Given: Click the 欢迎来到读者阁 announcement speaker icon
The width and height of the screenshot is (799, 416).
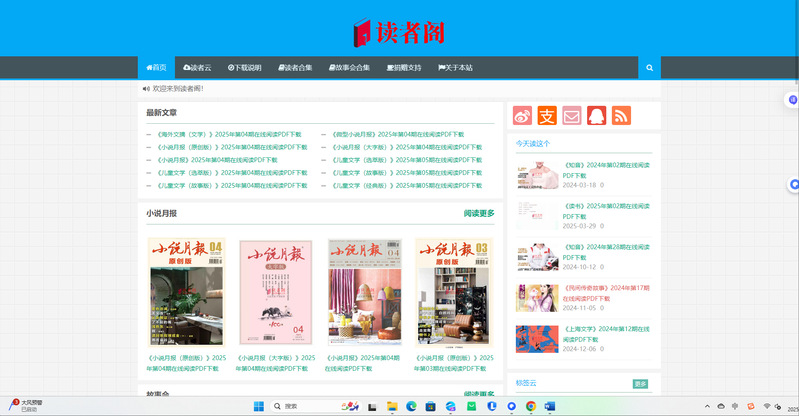Looking at the screenshot, I should [x=146, y=89].
